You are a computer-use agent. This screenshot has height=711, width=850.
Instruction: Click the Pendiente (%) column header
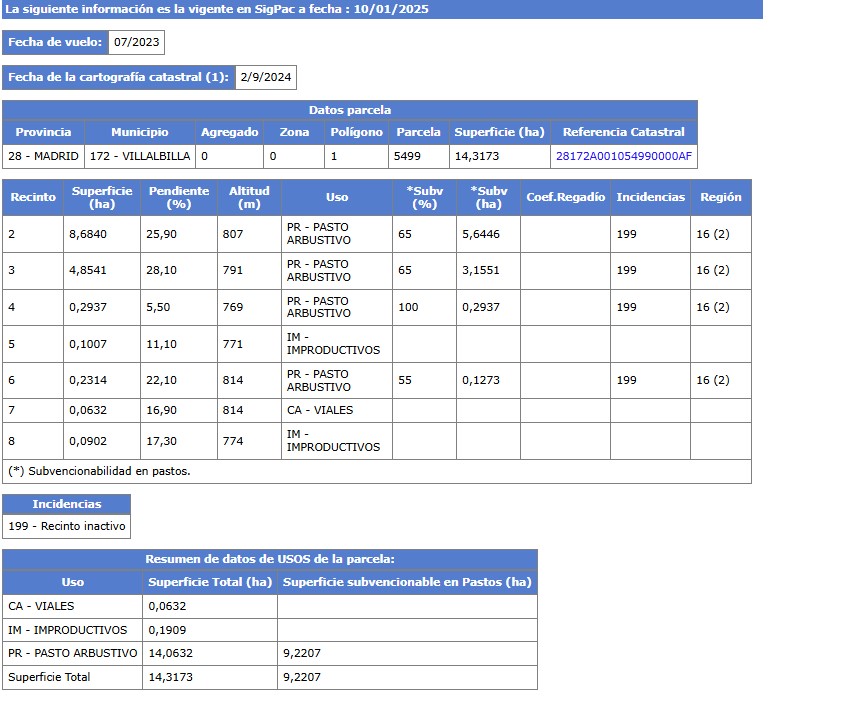pyautogui.click(x=179, y=197)
